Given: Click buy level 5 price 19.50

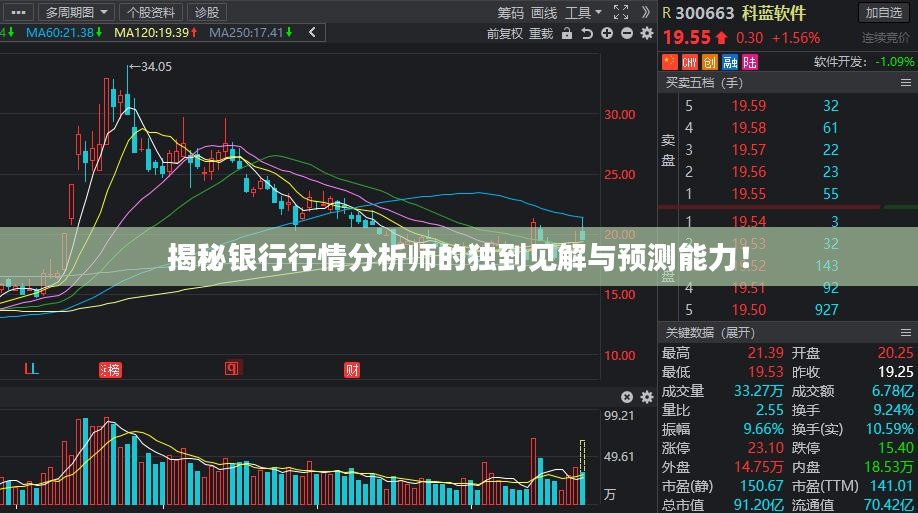Looking at the screenshot, I should [748, 309].
